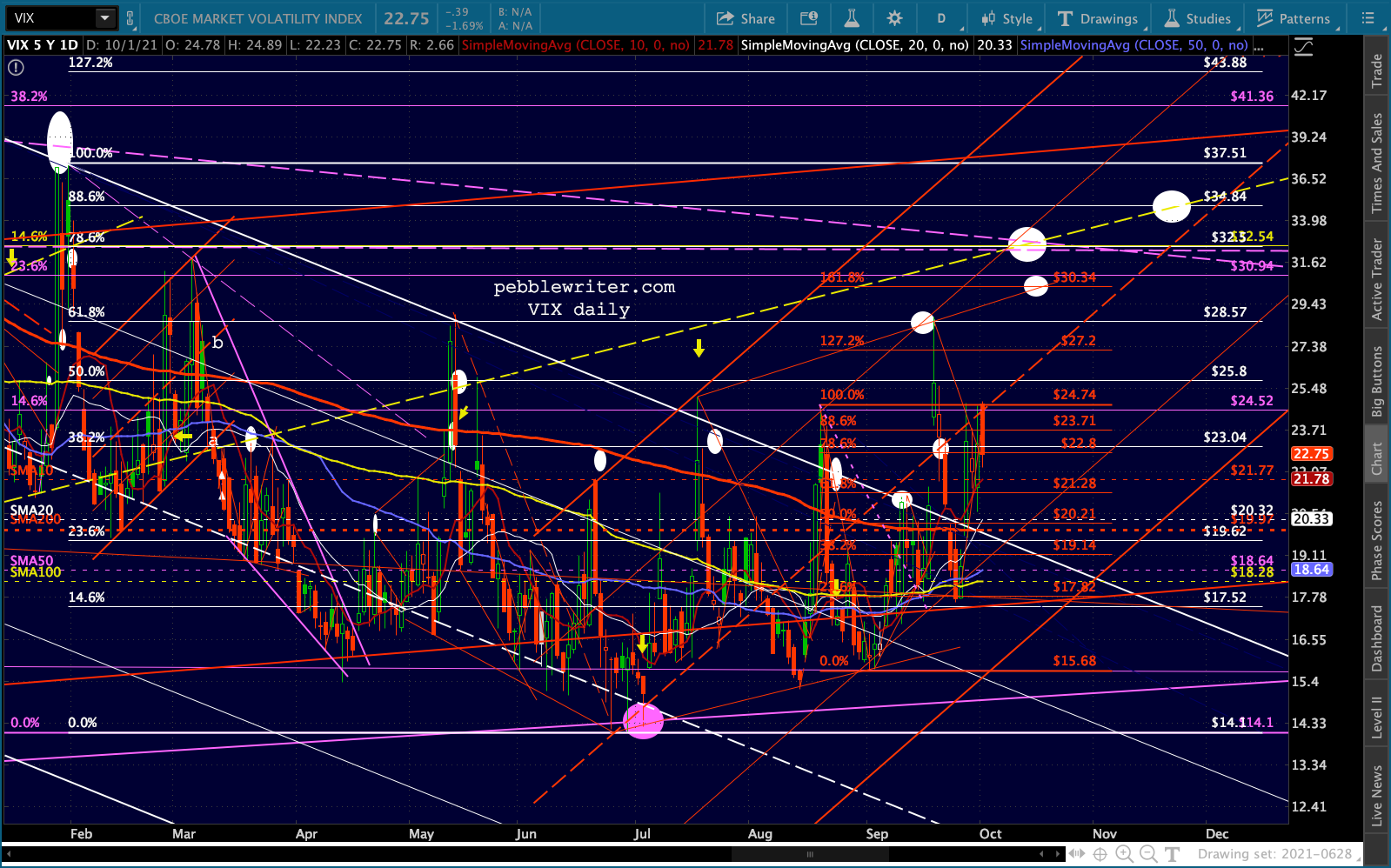The height and width of the screenshot is (868, 1391).
Task: Click the horizontal chart scrollbar handle
Action: point(810,854)
